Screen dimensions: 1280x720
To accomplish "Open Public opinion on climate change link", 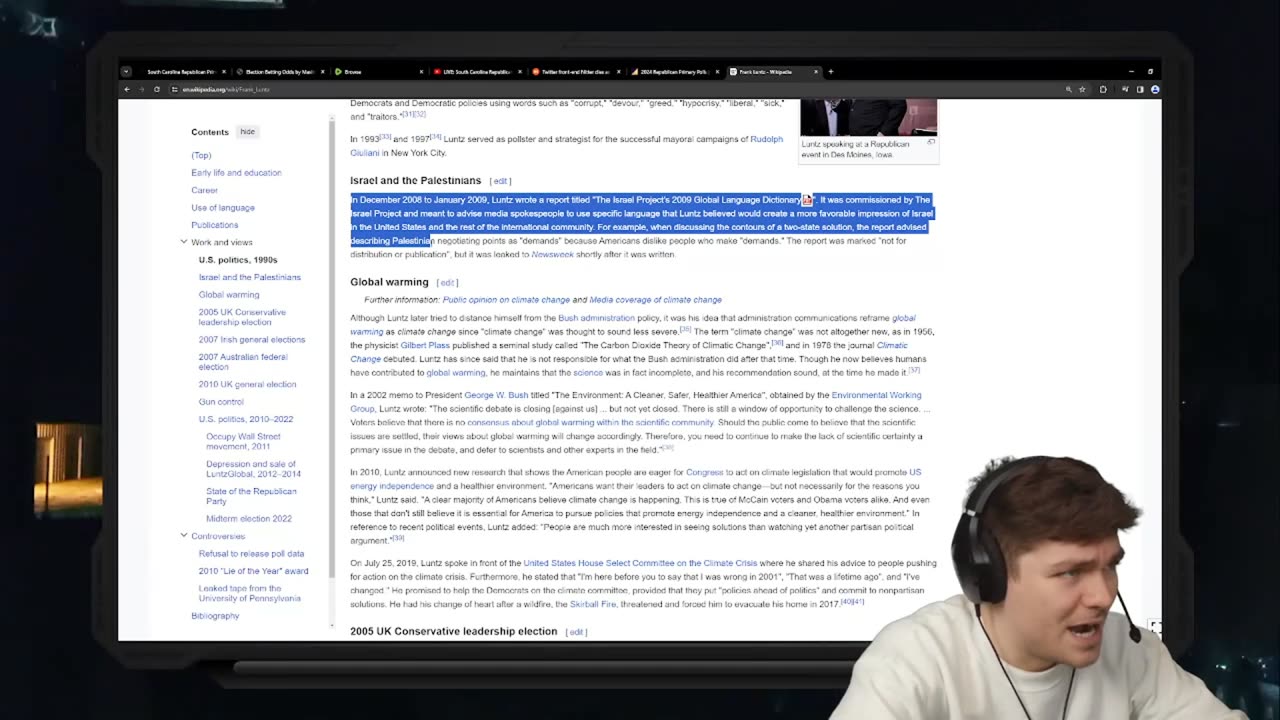I will pos(506,299).
